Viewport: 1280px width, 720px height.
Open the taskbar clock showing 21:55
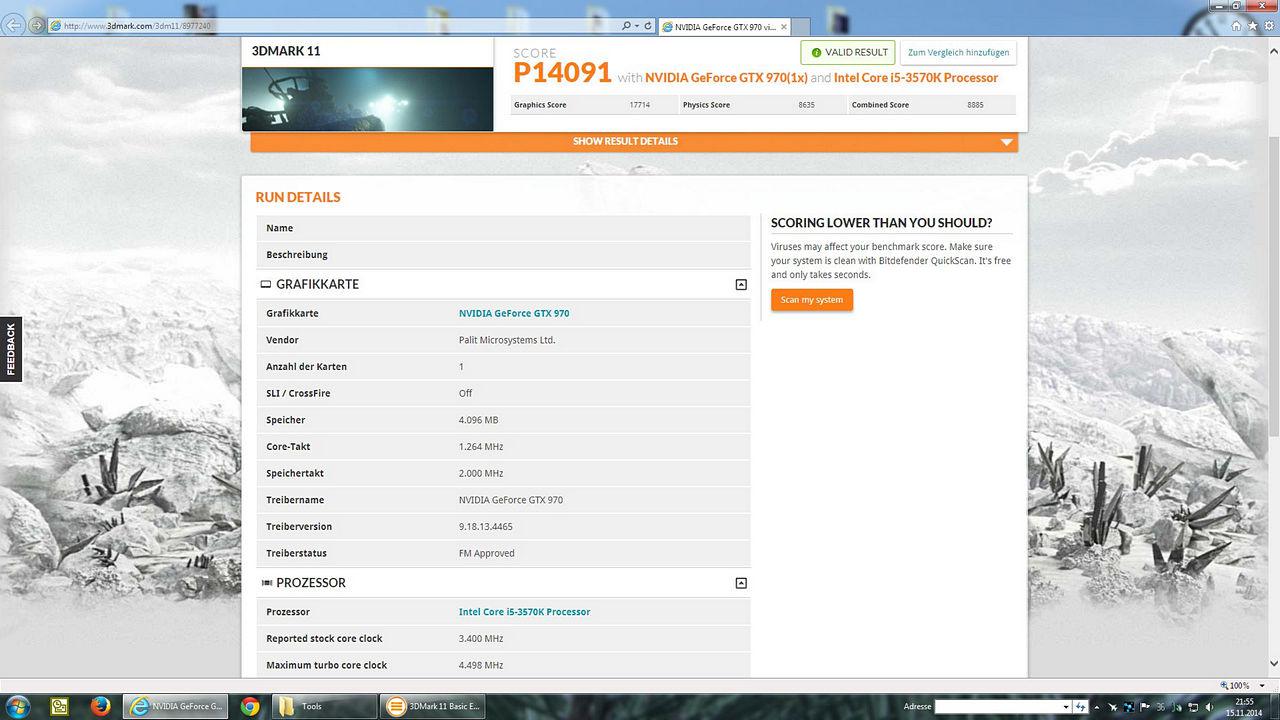pyautogui.click(x=1244, y=707)
